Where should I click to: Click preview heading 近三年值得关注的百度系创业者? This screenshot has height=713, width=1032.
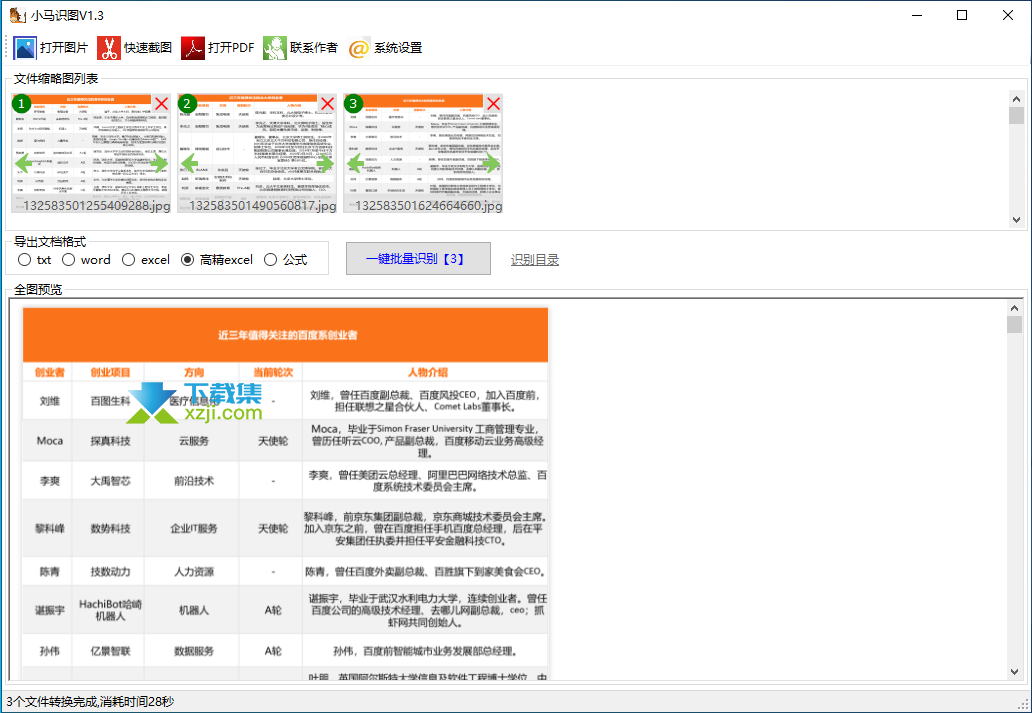point(288,335)
